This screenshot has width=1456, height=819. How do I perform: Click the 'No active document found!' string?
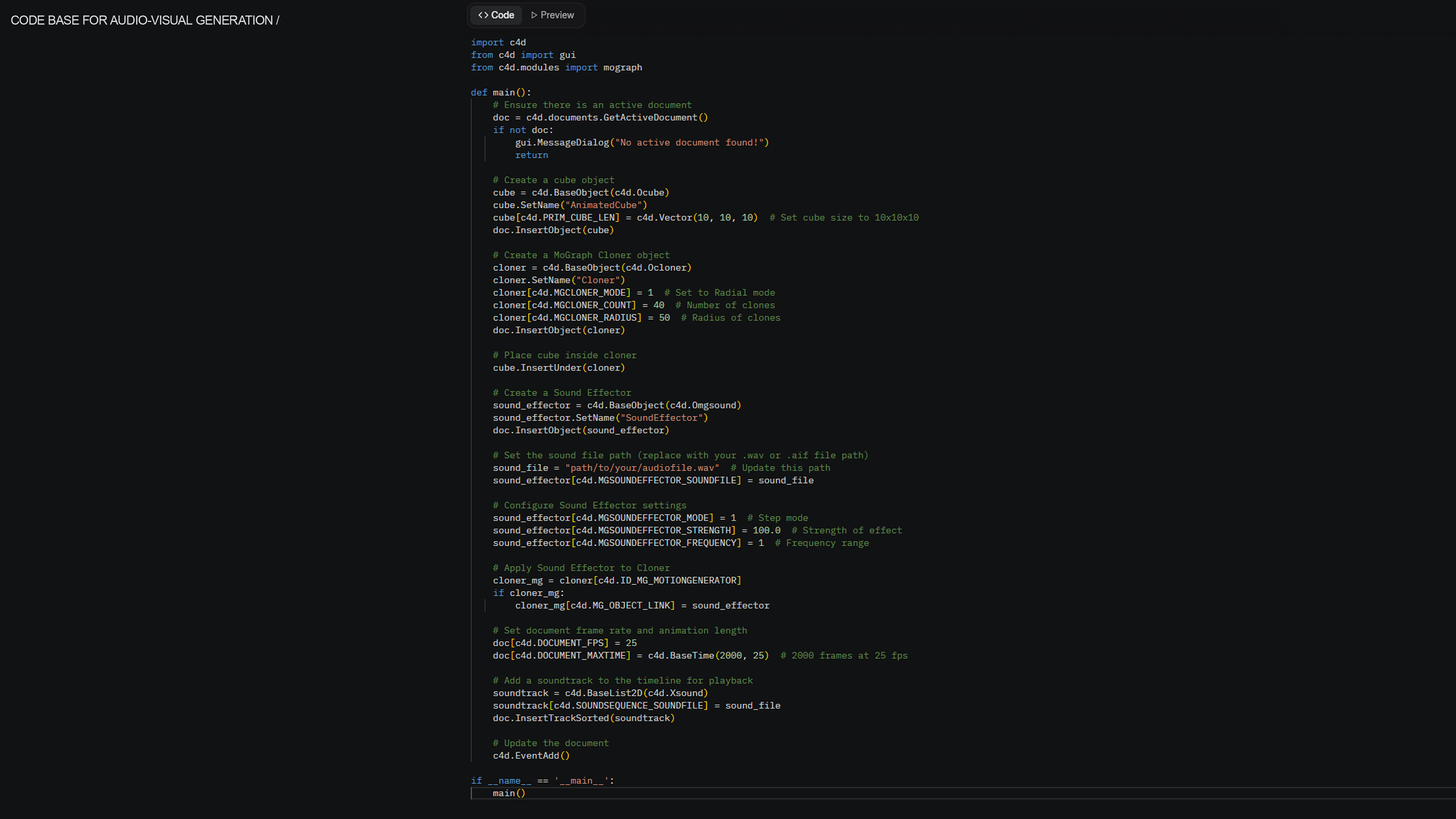tap(691, 143)
